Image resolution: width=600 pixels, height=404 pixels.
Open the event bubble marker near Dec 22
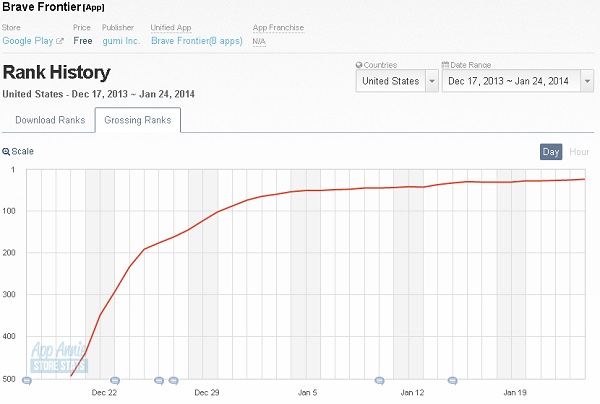click(x=115, y=381)
